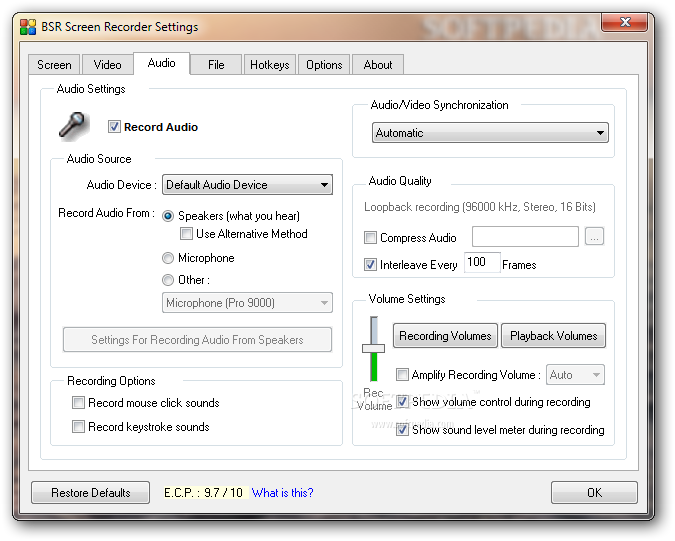Show the About tab
This screenshot has width=675, height=541.
[x=378, y=65]
